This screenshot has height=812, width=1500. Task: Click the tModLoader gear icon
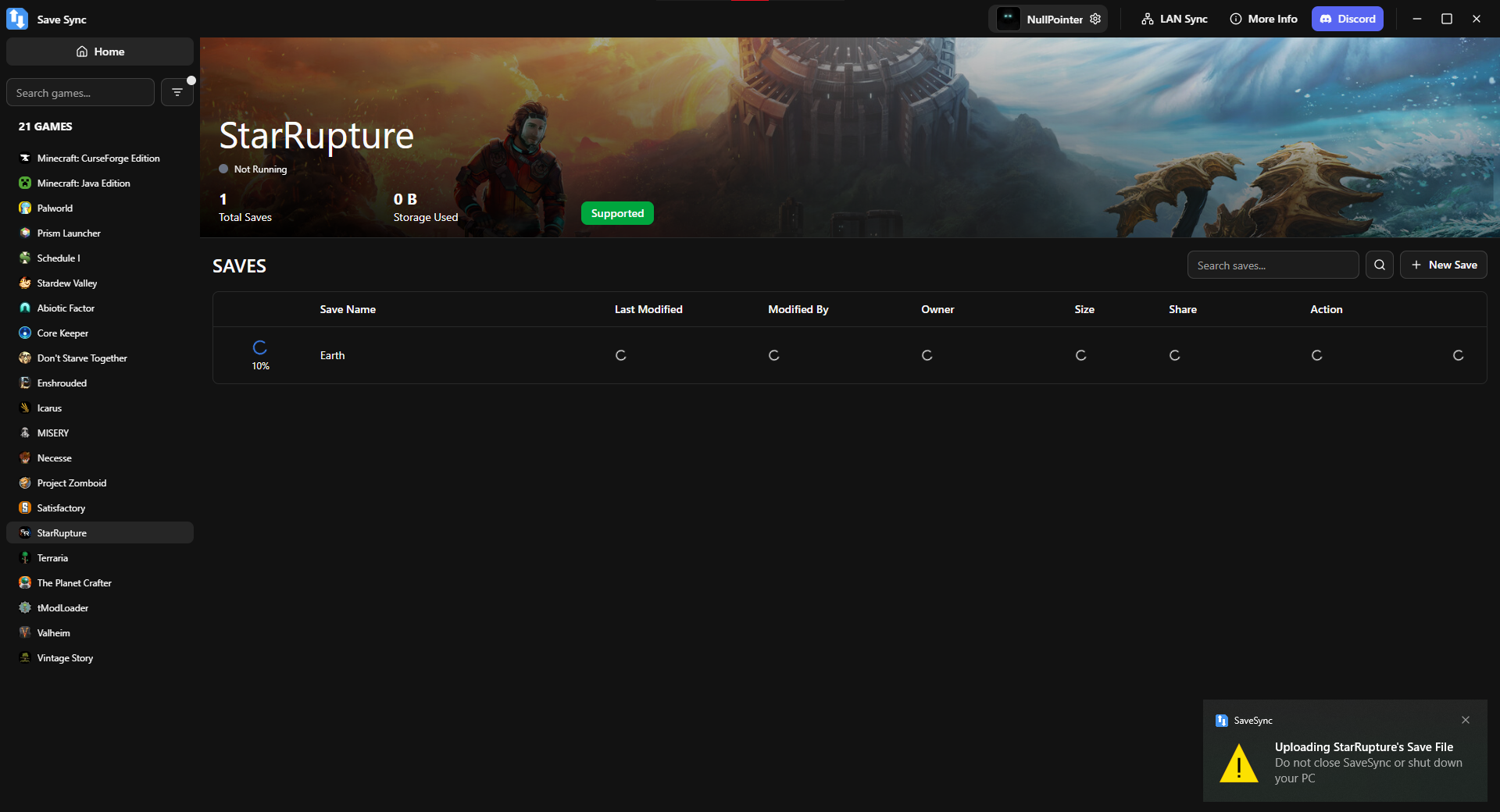pos(25,607)
